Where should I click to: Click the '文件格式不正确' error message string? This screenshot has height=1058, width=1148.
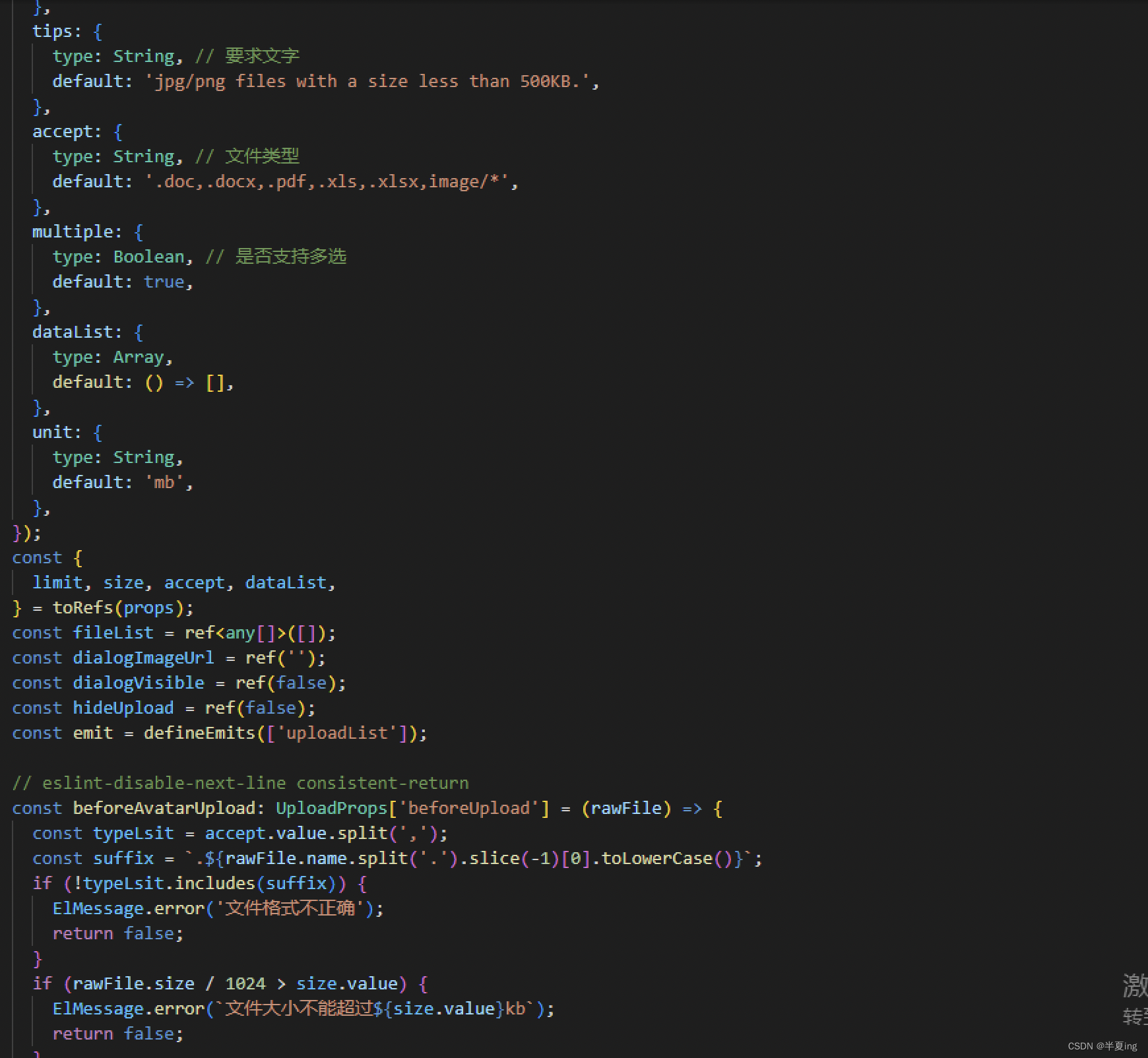coord(290,908)
